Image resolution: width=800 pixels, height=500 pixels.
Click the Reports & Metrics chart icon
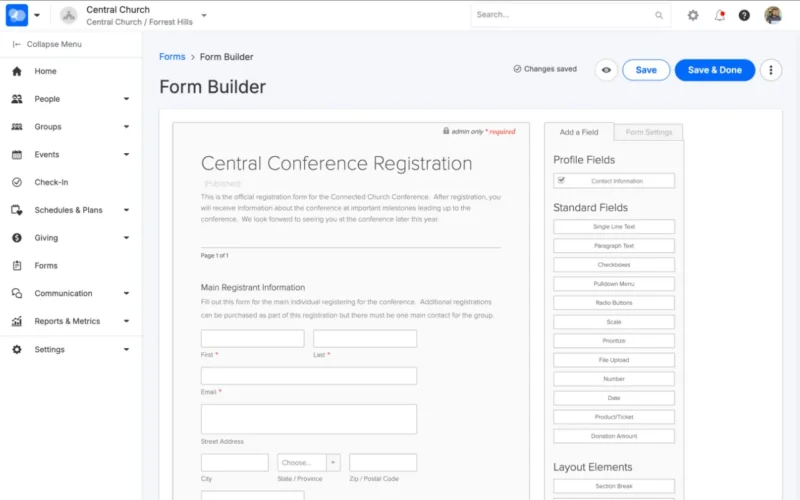tap(17, 321)
